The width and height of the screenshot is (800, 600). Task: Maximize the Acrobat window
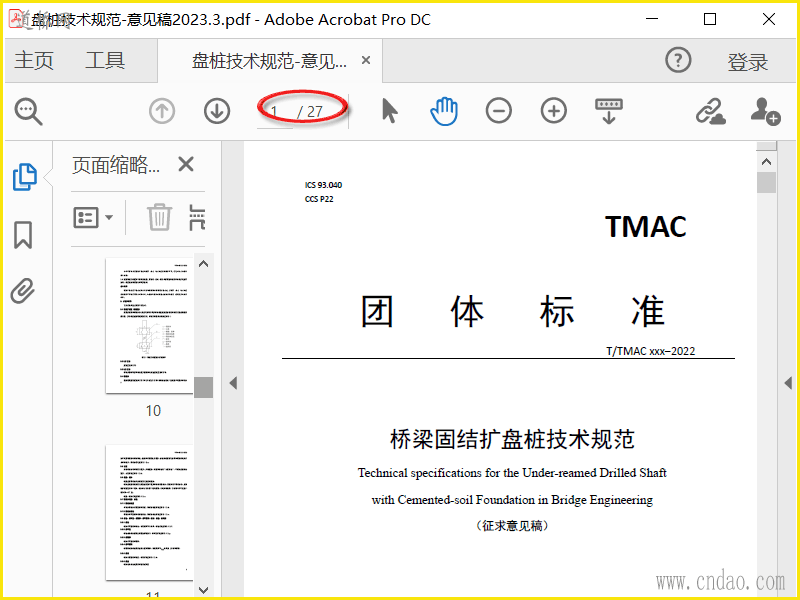coord(710,19)
